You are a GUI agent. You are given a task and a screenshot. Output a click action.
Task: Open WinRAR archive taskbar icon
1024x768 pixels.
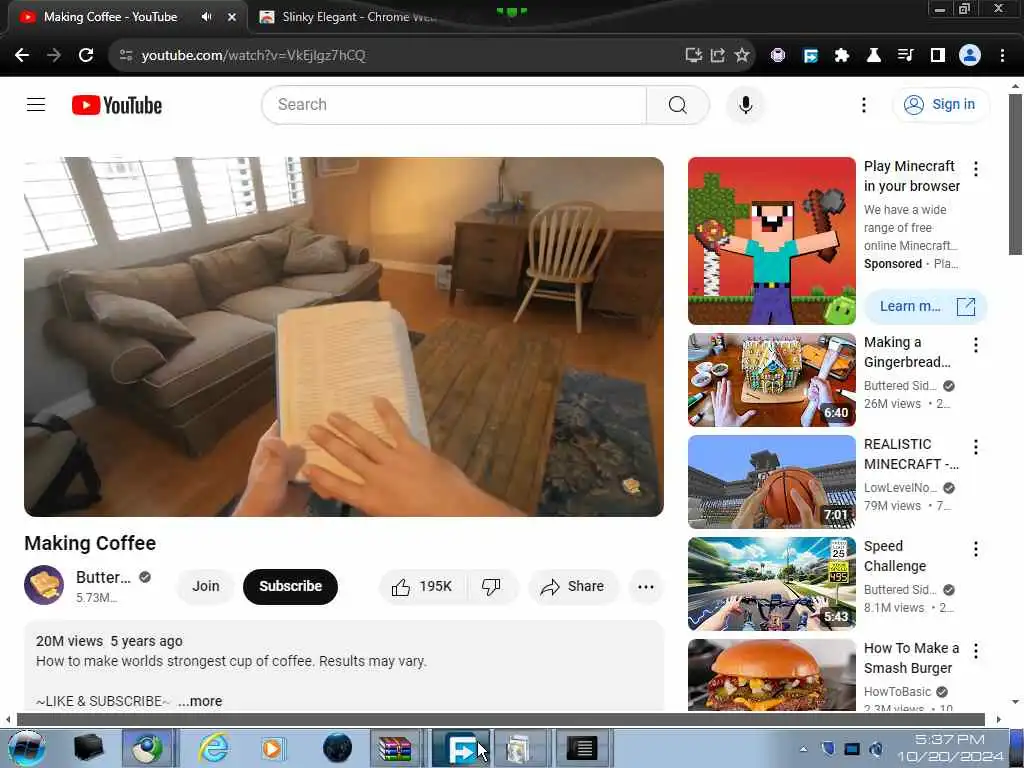pyautogui.click(x=395, y=748)
